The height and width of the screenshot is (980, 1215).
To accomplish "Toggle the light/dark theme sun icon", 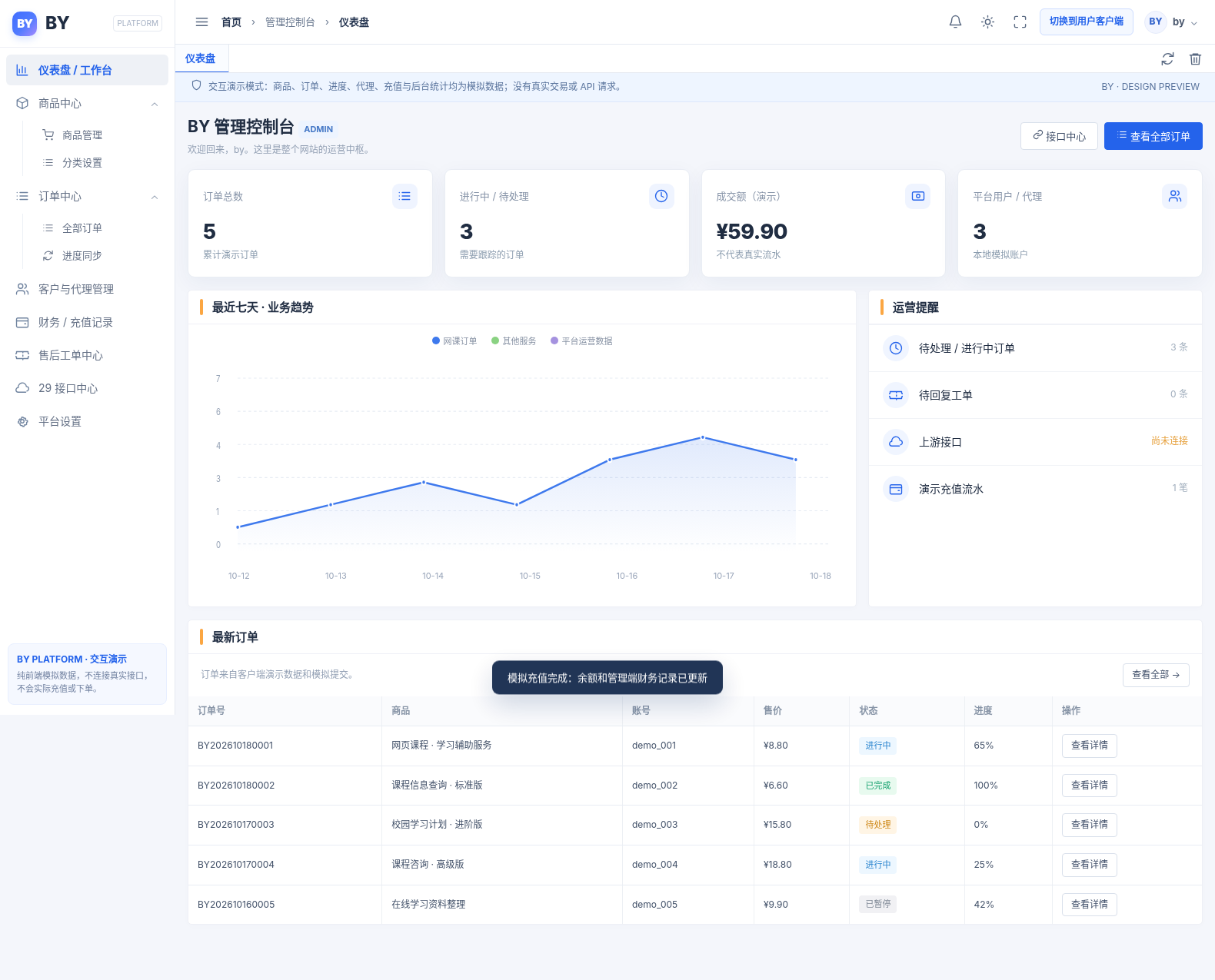I will (987, 22).
